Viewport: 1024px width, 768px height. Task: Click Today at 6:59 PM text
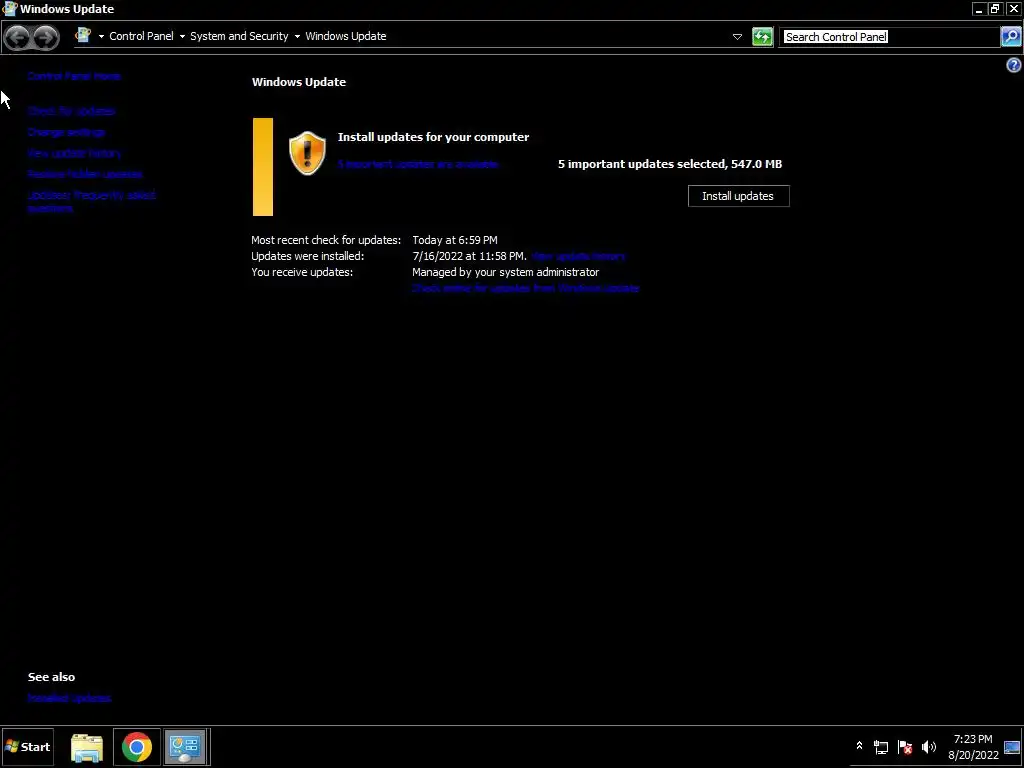(x=455, y=240)
